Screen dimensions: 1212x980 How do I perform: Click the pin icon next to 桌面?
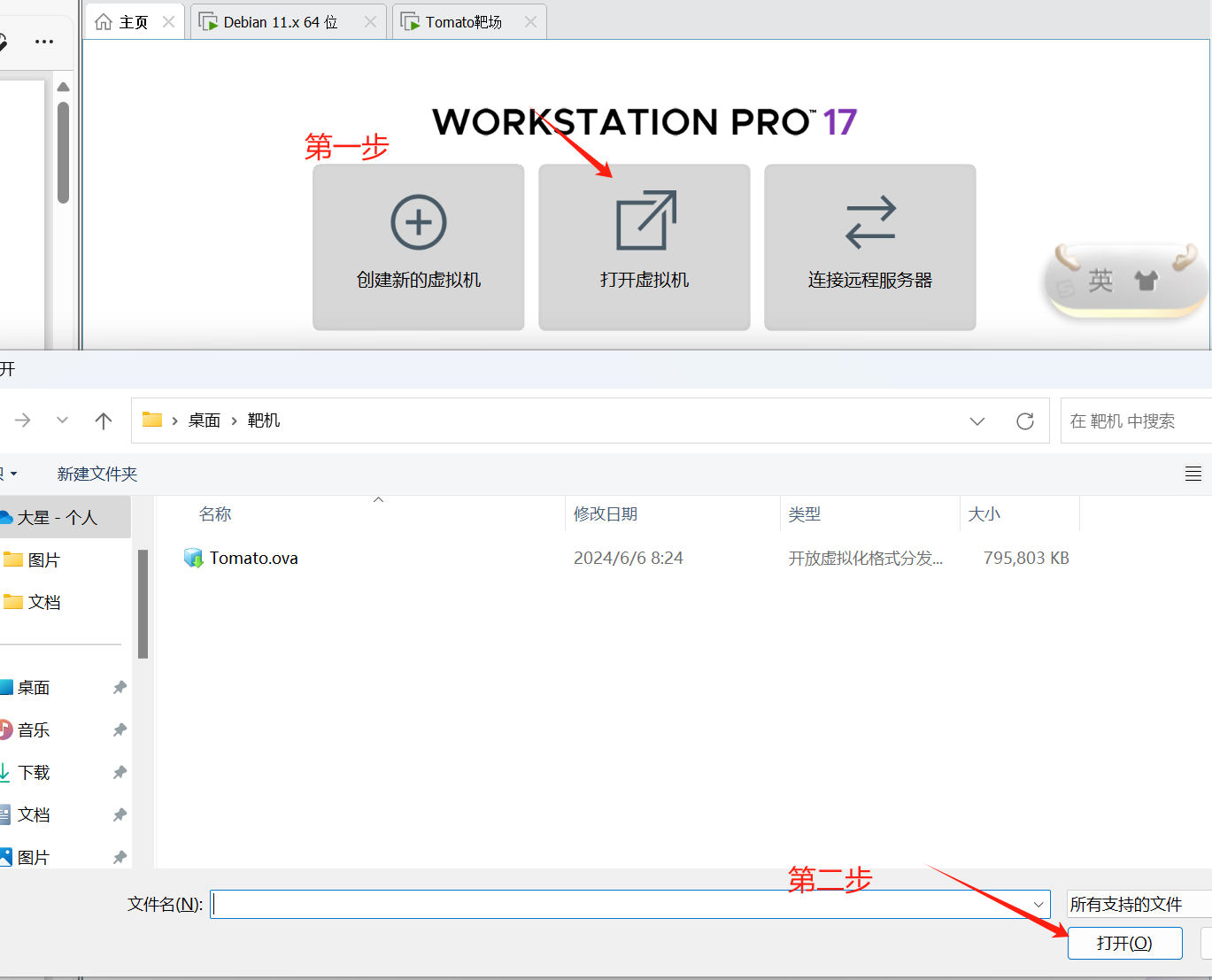(x=120, y=688)
